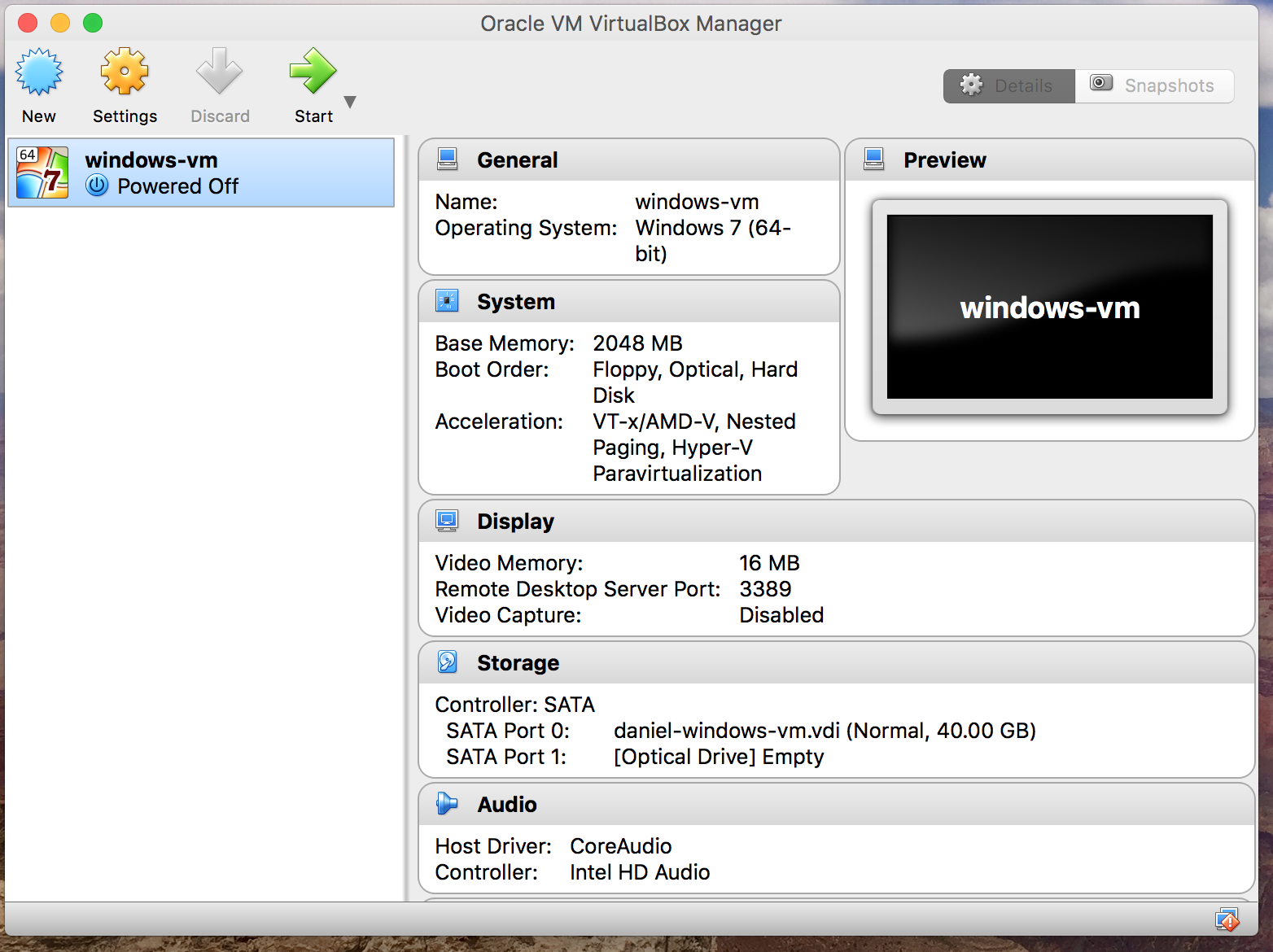Click the Discard arrow icon

click(220, 72)
